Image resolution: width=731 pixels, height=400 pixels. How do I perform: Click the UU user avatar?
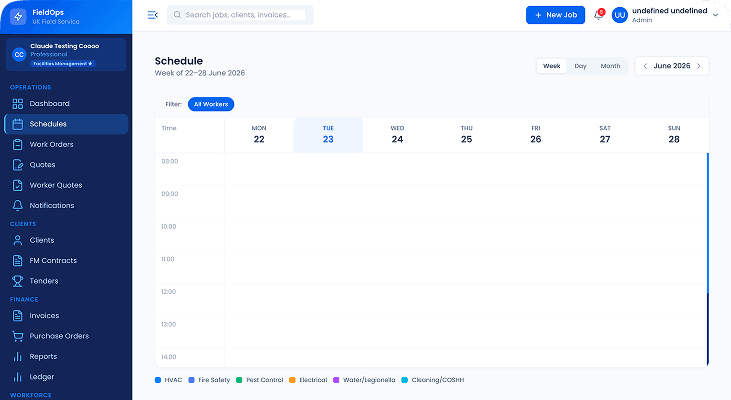(620, 15)
